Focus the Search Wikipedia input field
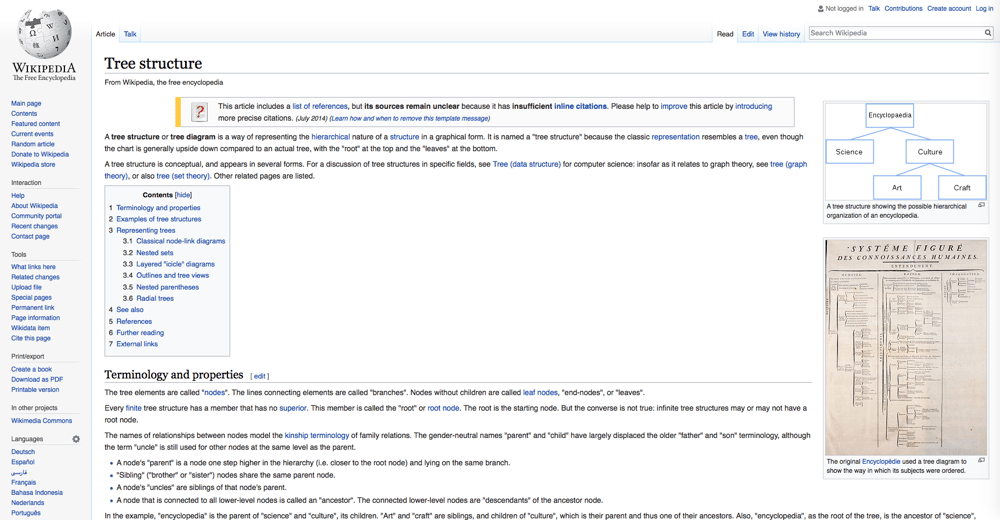Screen dimensions: 1000x520 [894, 33]
